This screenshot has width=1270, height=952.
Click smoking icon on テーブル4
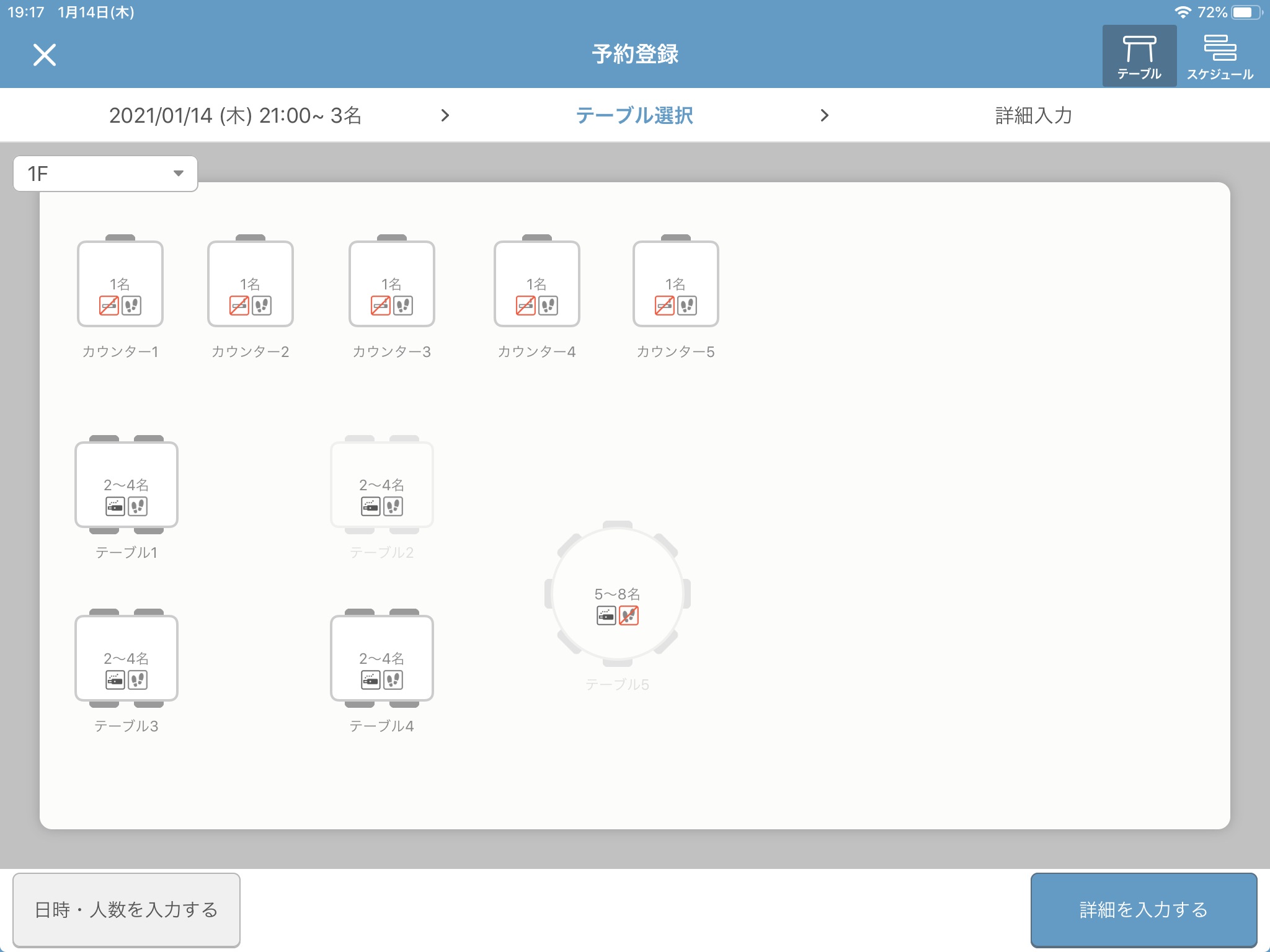click(371, 680)
